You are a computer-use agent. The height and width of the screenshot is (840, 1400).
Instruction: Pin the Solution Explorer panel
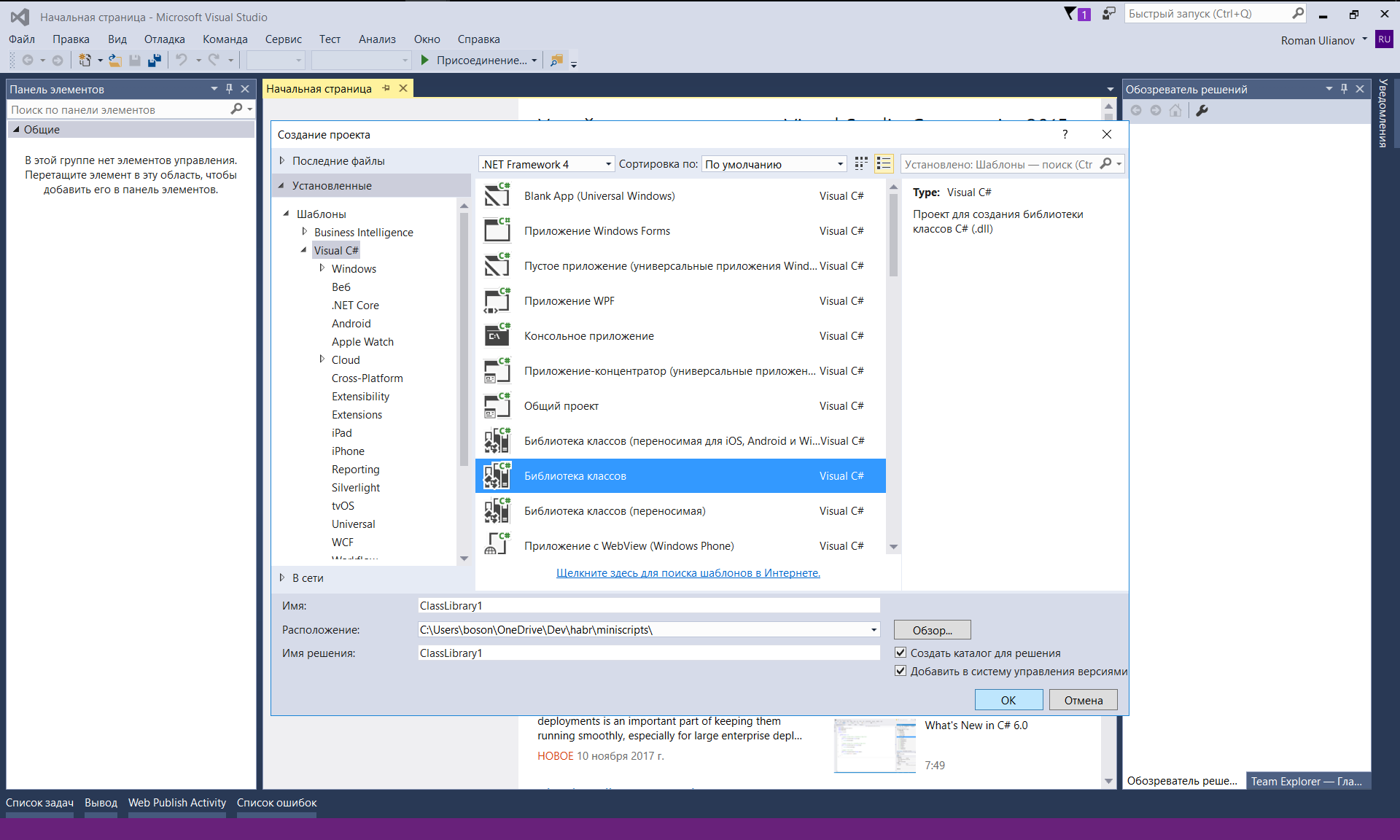1344,89
